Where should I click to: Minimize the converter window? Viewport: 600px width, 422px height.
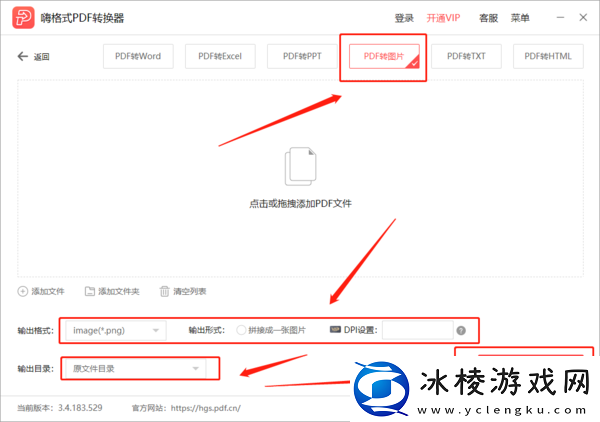pos(561,18)
